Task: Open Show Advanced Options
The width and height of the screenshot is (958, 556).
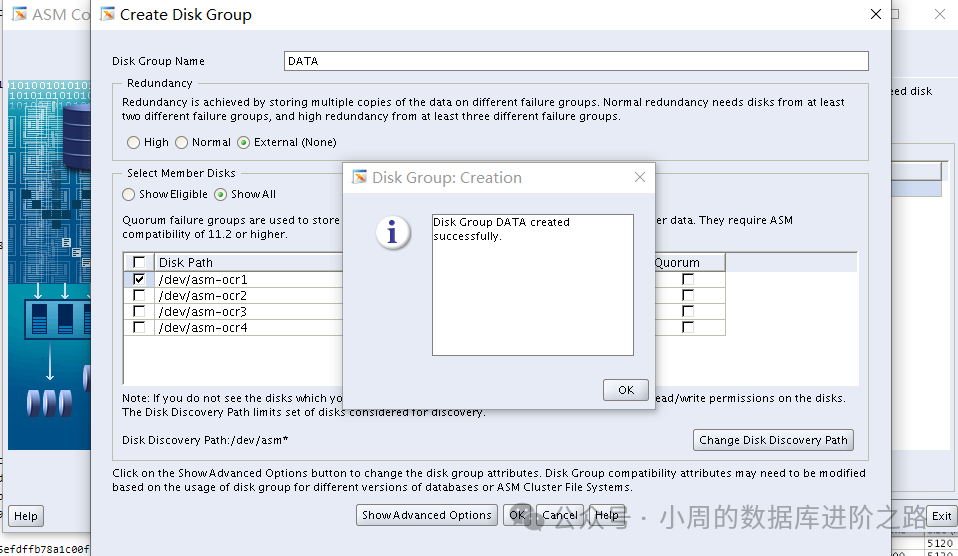Action: point(427,515)
